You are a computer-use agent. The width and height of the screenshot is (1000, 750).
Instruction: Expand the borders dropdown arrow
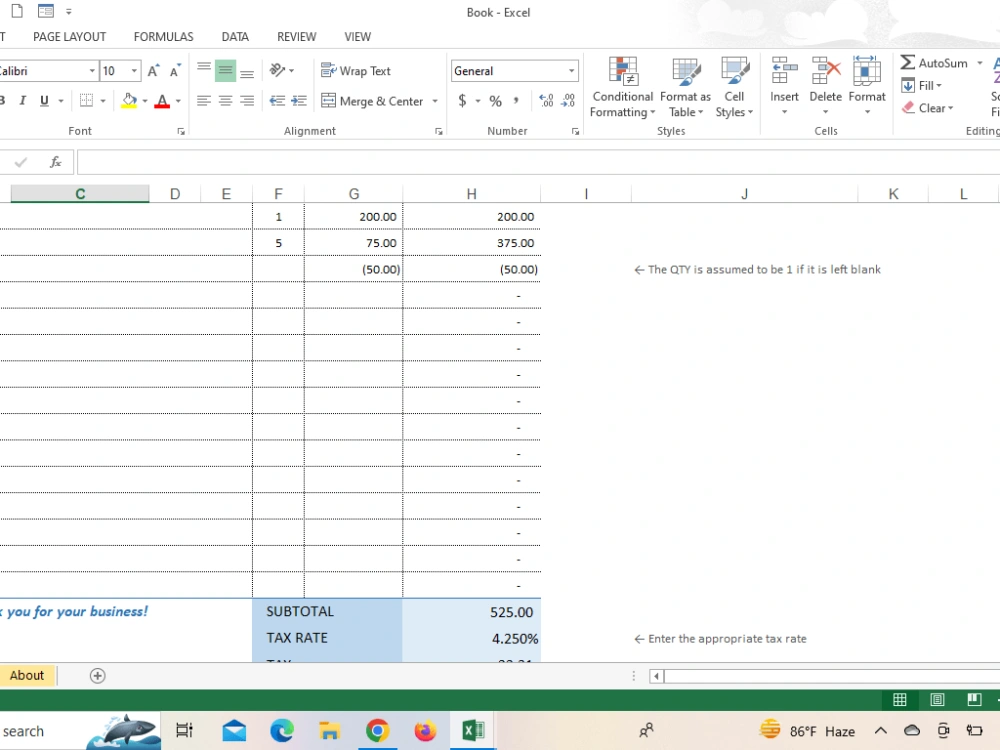tap(103, 101)
